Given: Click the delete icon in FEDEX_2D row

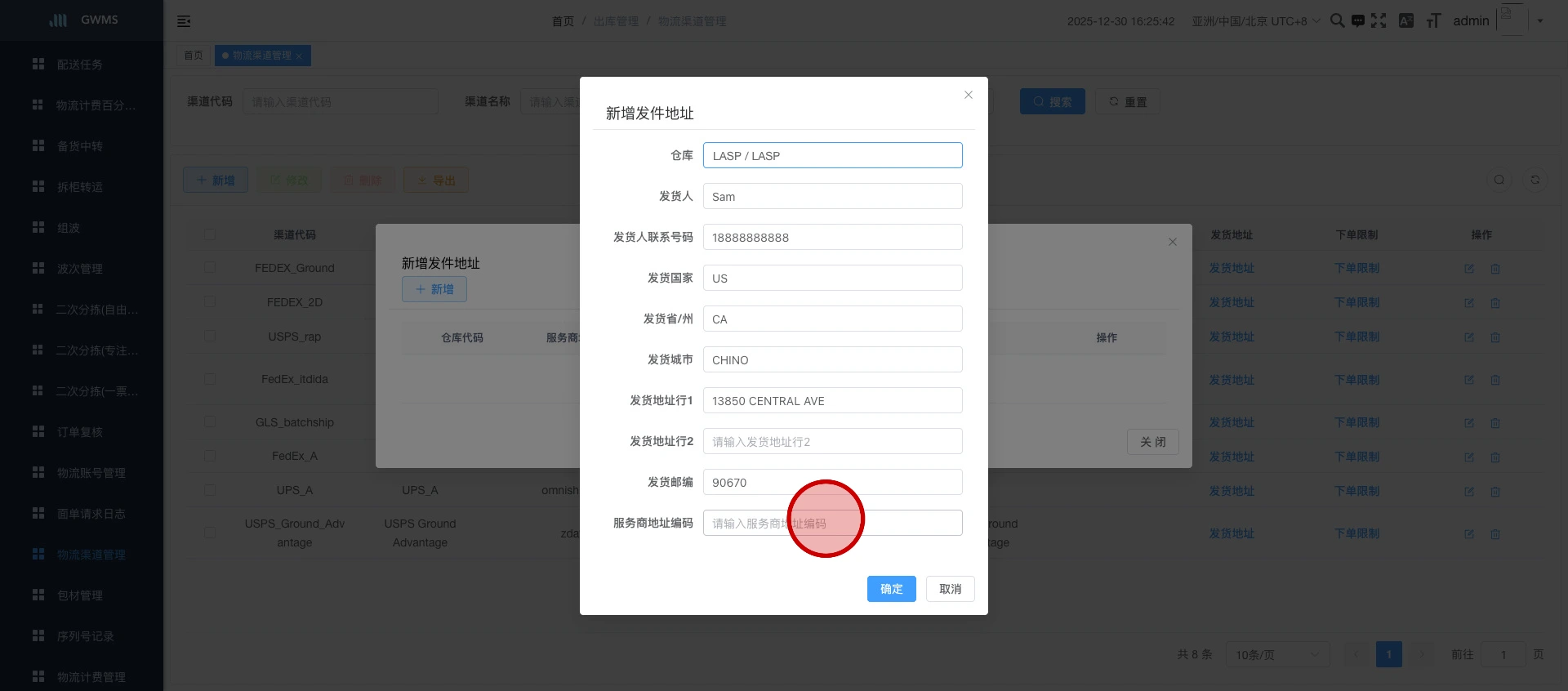Looking at the screenshot, I should click(x=1495, y=303).
